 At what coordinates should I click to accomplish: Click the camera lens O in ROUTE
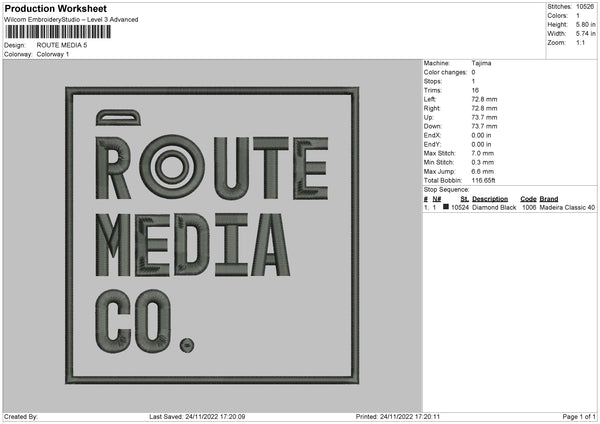coord(172,166)
